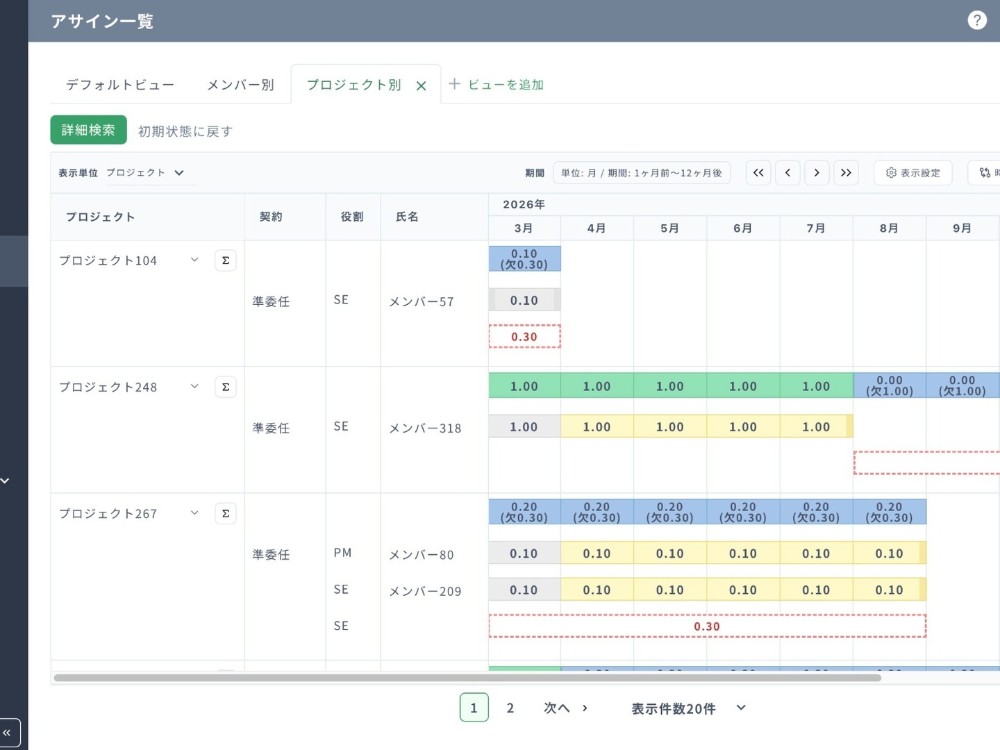Open the 期間 unit and range selector
The height and width of the screenshot is (750, 1000).
[642, 173]
